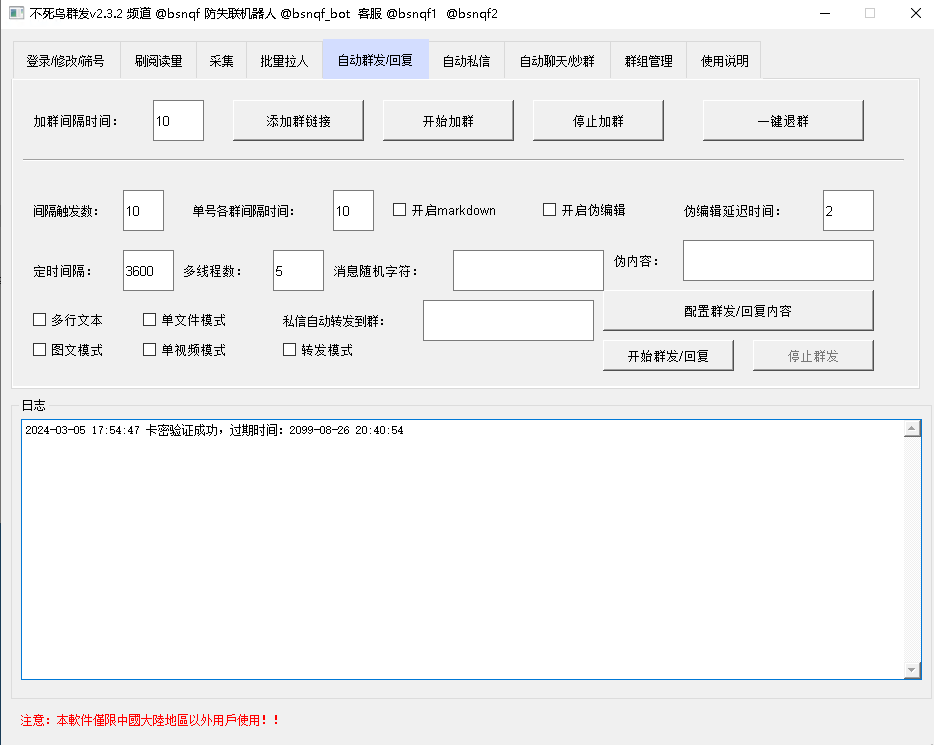Start sending with 开始群发/回复 button
This screenshot has height=745, width=934.
click(x=668, y=356)
